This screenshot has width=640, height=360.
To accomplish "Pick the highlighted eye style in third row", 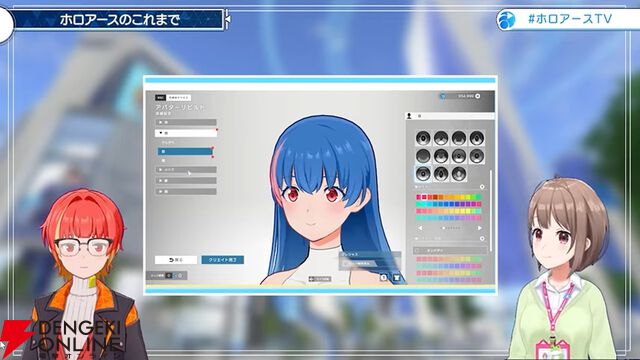I will coord(423,173).
